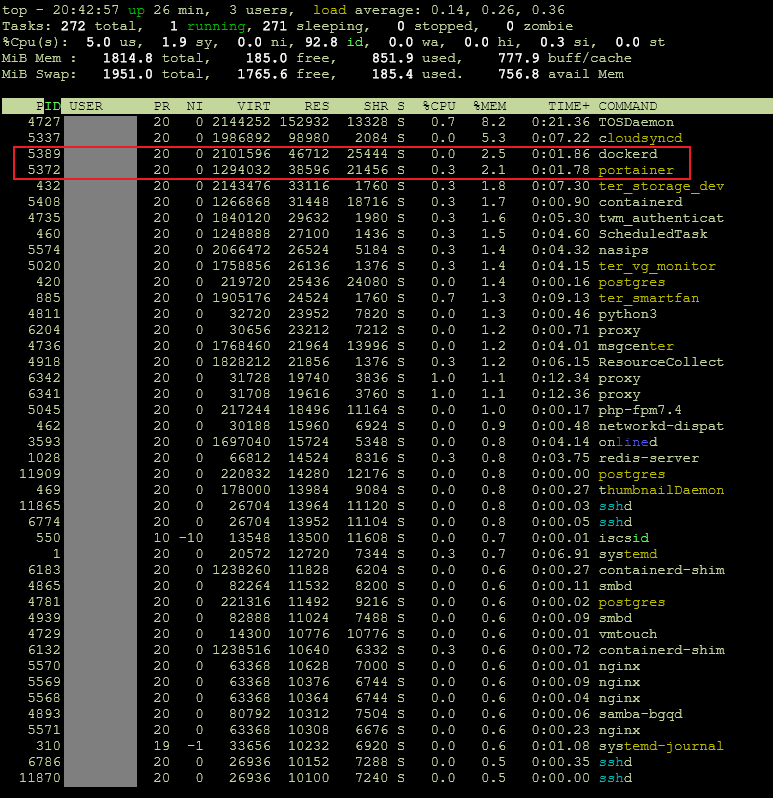Image resolution: width=773 pixels, height=798 pixels.
Task: Click the RES column header
Action: click(x=317, y=106)
